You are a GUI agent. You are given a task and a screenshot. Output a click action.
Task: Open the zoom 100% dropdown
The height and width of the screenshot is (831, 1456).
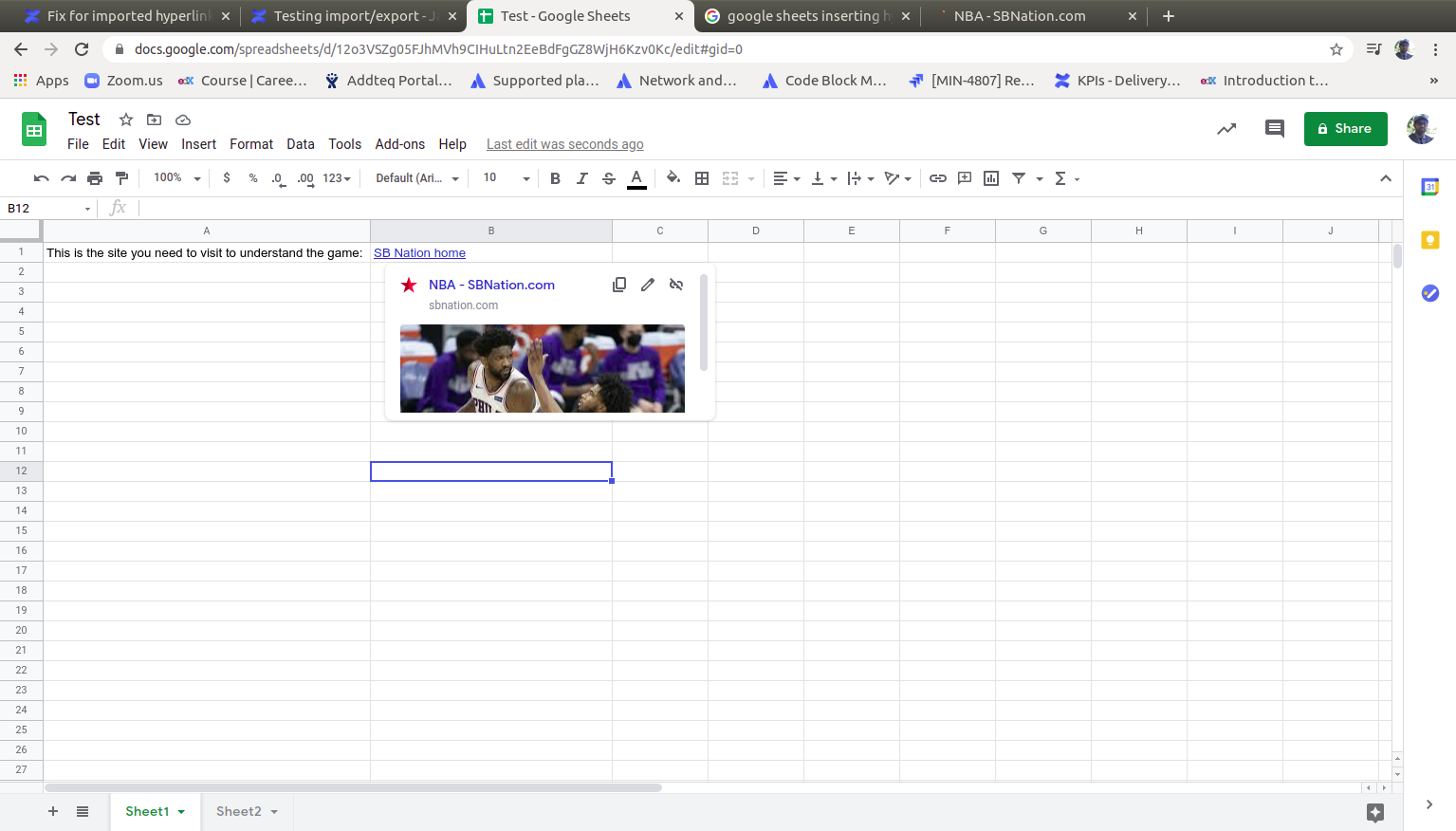(177, 178)
